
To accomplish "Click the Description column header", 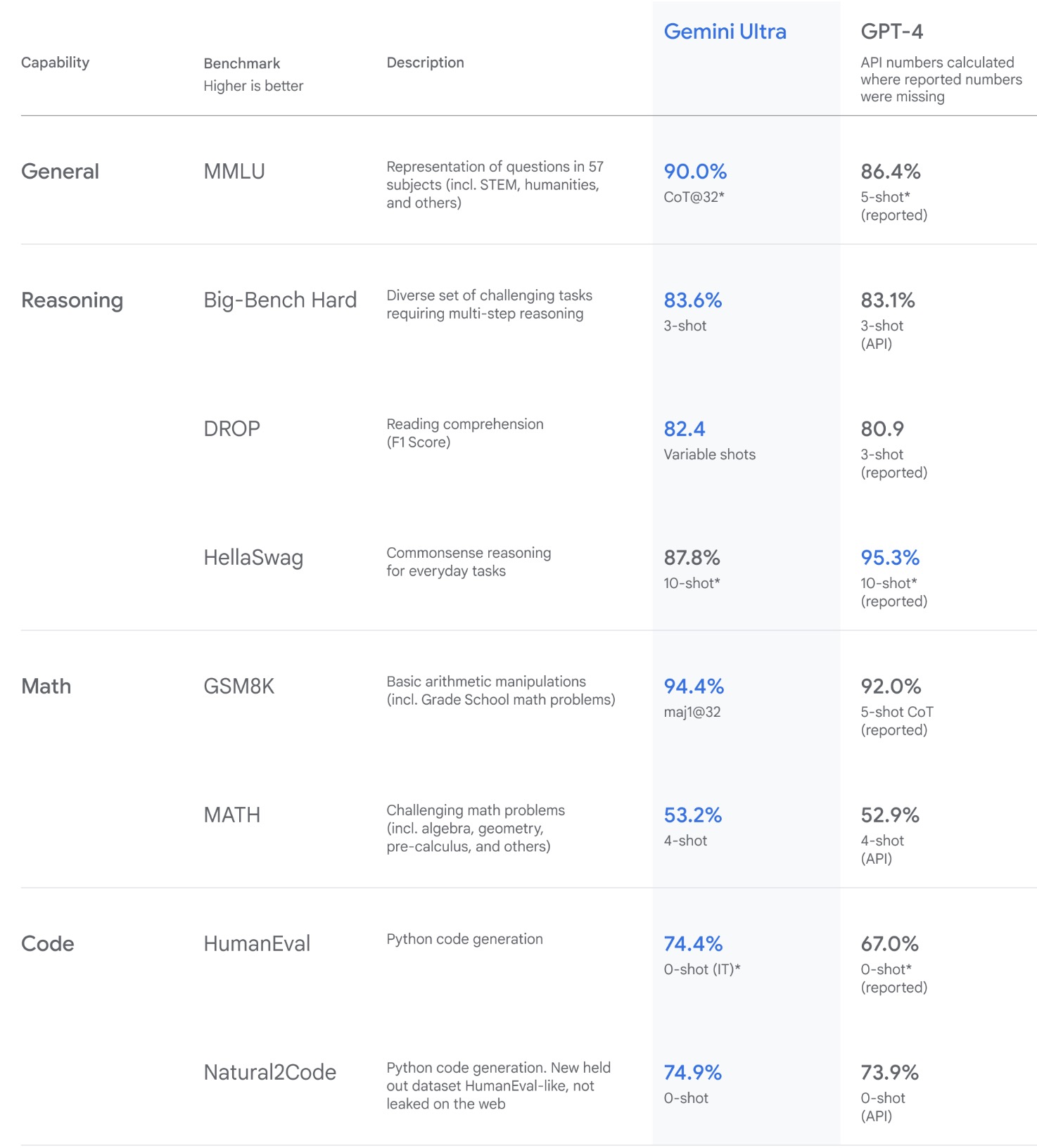I will (x=425, y=63).
